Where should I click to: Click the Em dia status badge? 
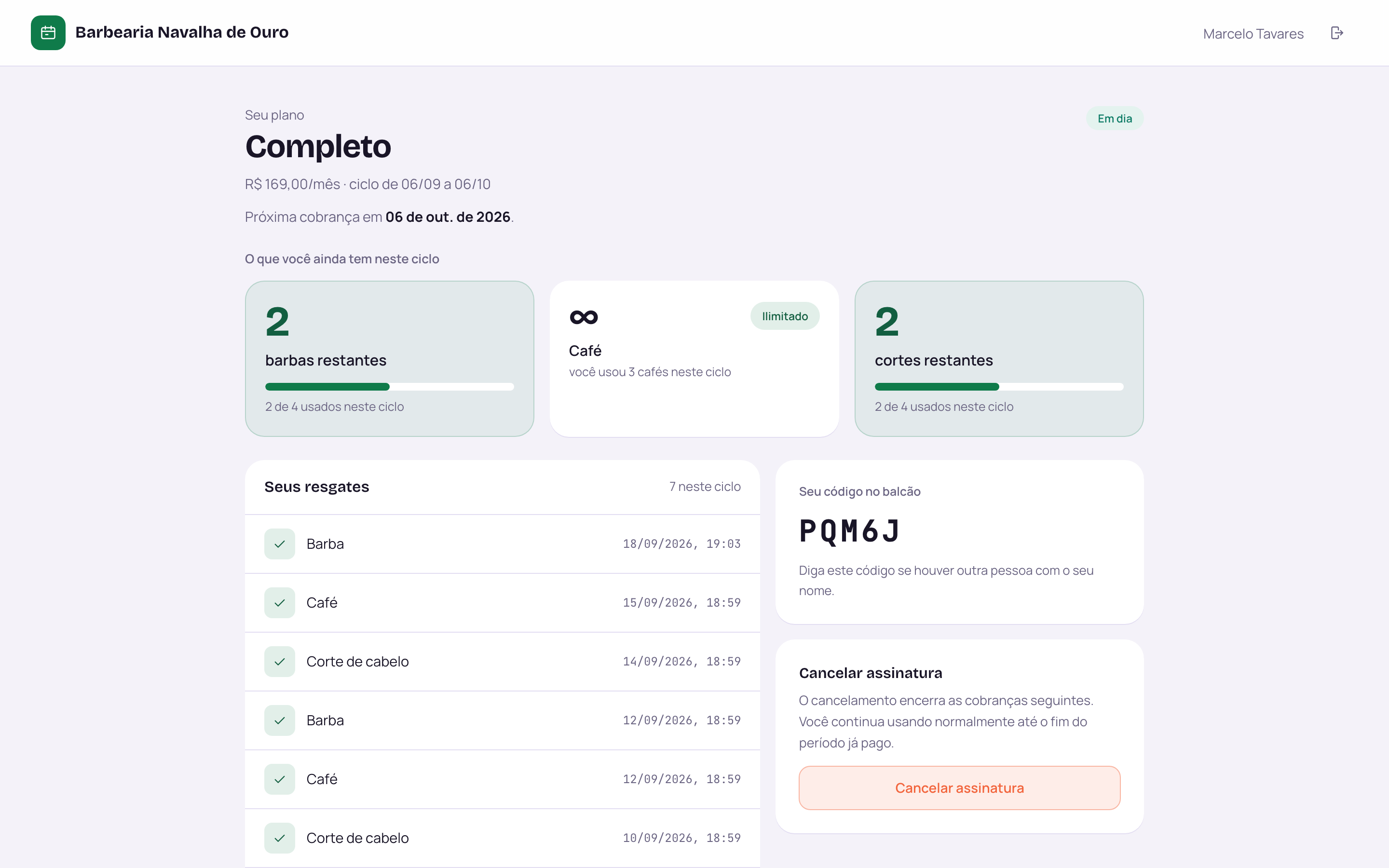click(1115, 118)
